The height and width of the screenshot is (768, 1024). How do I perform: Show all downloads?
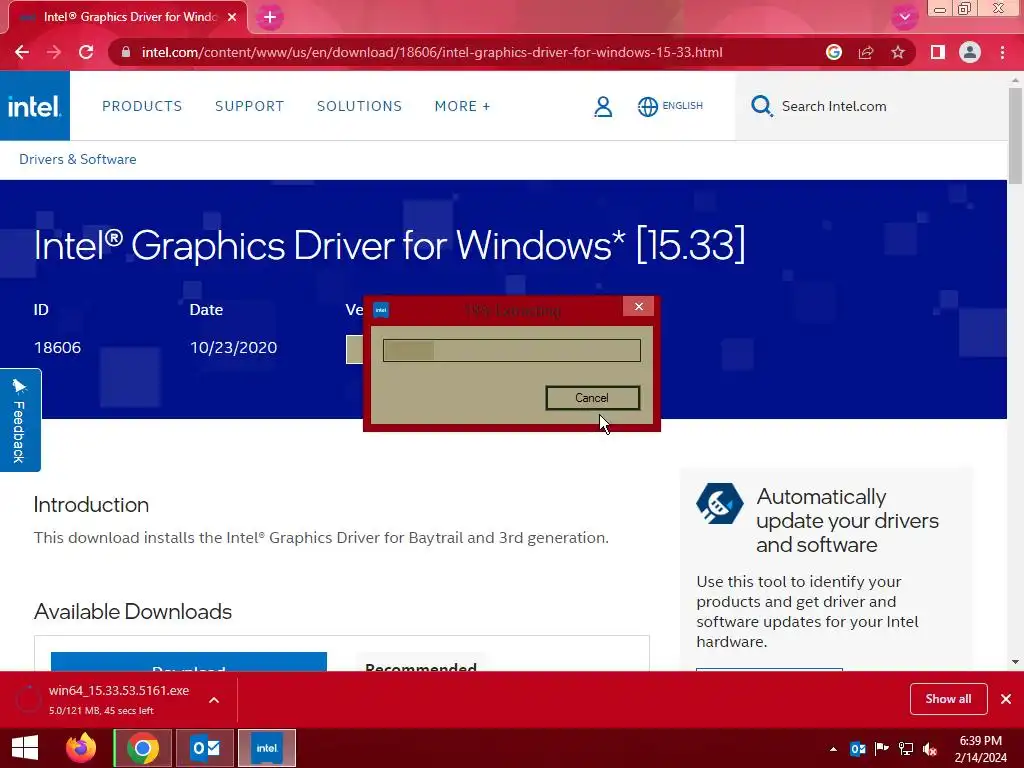pyautogui.click(x=948, y=699)
